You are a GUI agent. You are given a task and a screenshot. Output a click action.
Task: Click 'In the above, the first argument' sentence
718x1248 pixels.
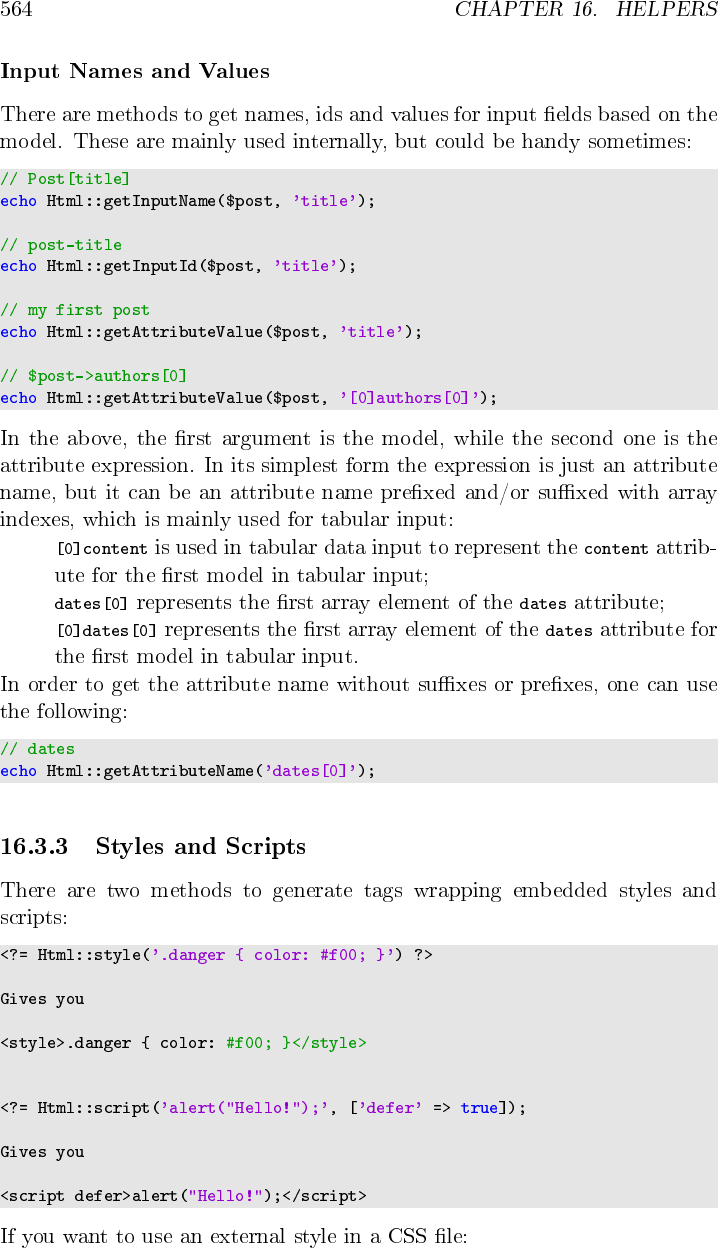click(x=359, y=478)
